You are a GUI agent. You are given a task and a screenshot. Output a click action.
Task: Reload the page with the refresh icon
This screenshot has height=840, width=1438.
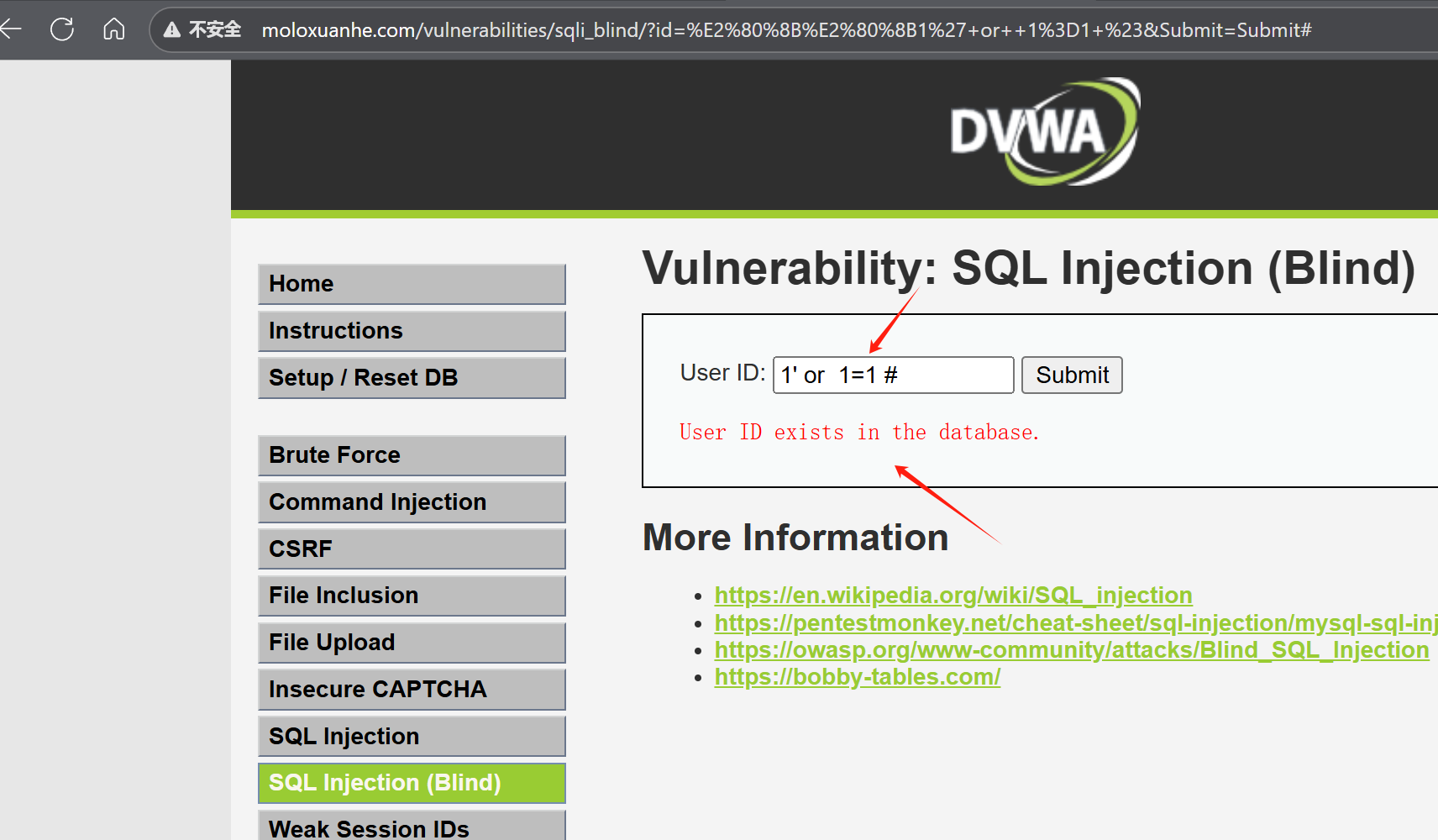[x=62, y=29]
